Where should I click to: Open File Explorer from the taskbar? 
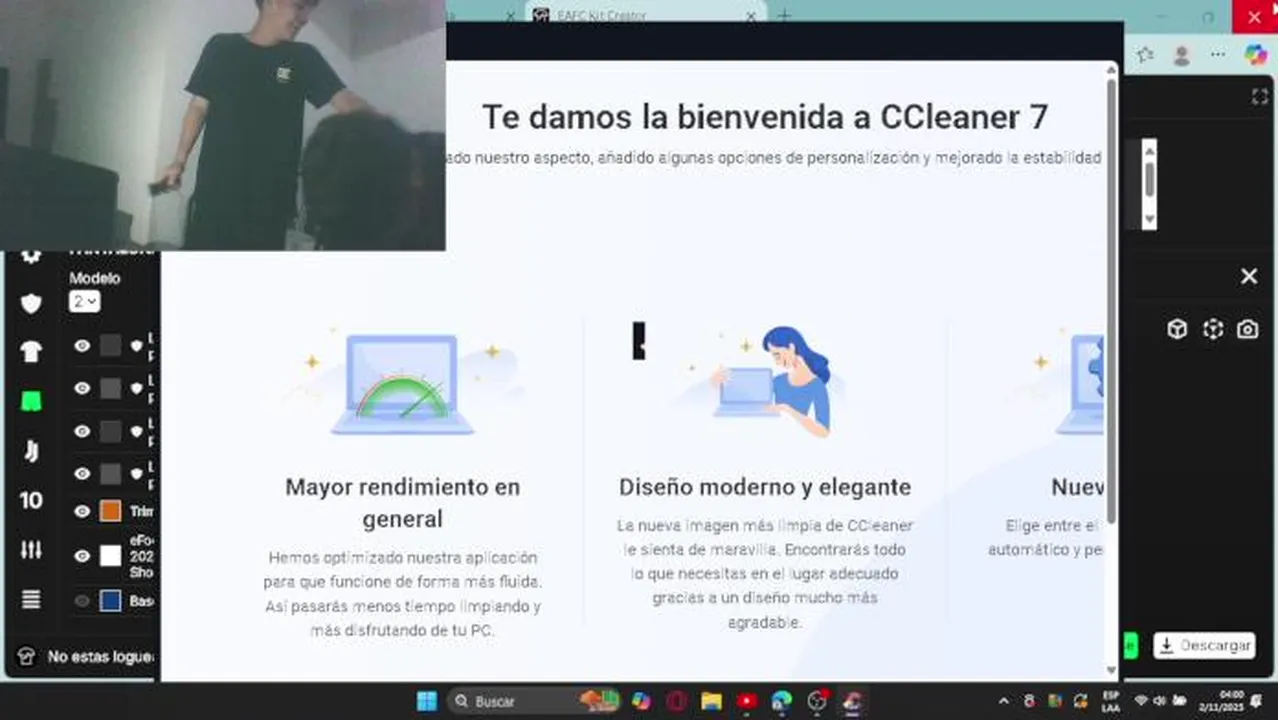(711, 701)
